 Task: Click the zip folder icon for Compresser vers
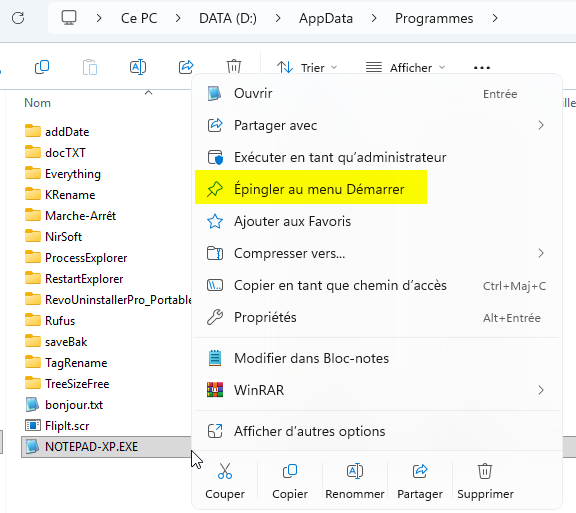pos(215,253)
